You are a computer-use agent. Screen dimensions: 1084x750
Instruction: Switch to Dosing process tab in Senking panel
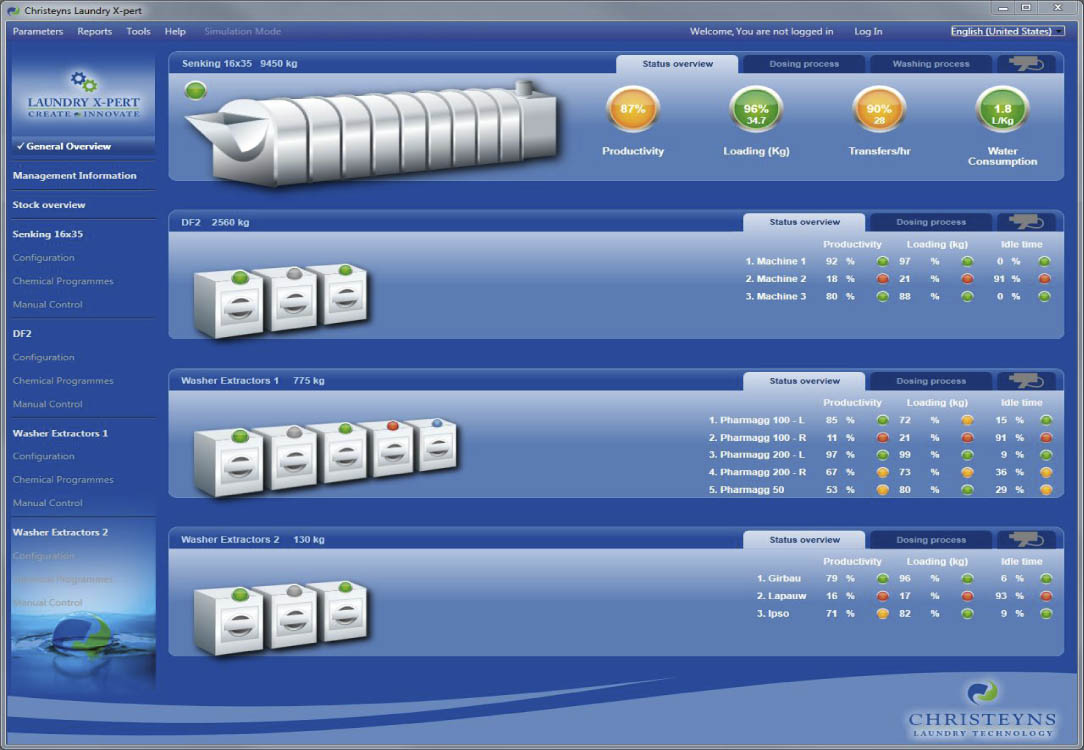click(804, 64)
